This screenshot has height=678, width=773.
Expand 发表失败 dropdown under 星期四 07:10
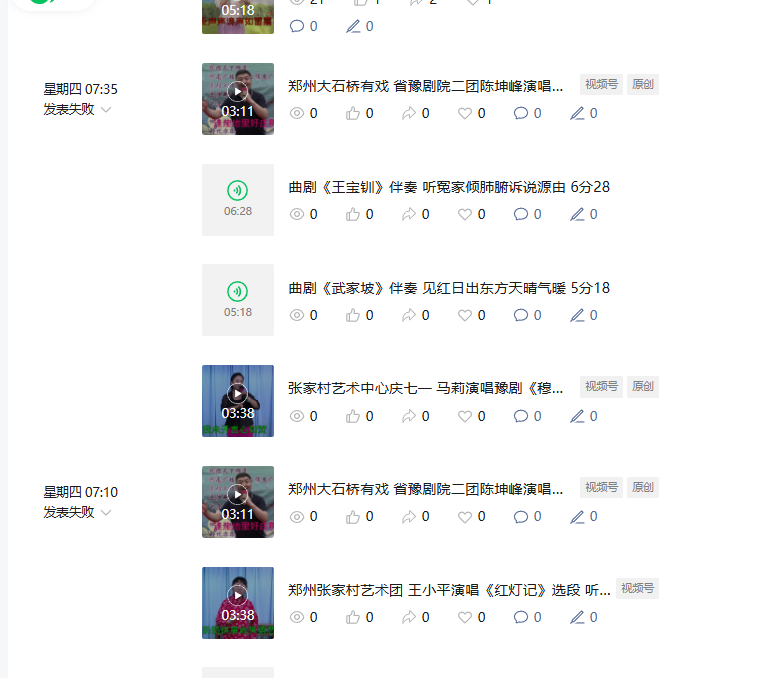tap(106, 513)
